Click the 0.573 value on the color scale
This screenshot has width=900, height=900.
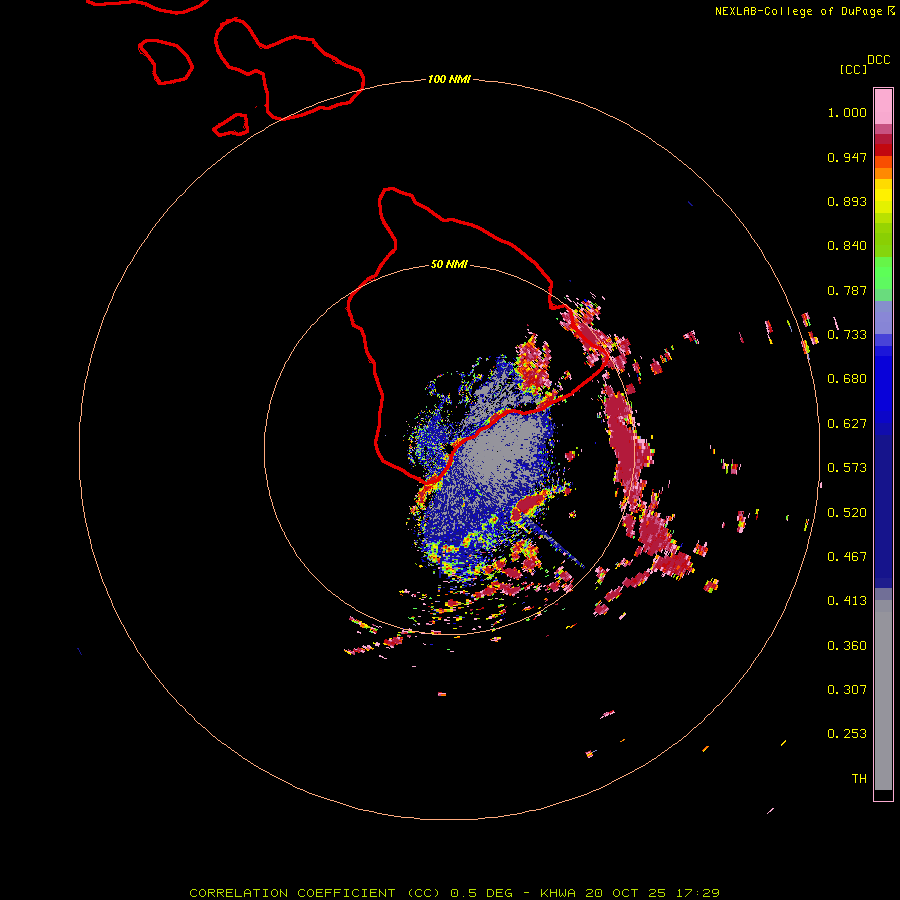click(x=847, y=468)
